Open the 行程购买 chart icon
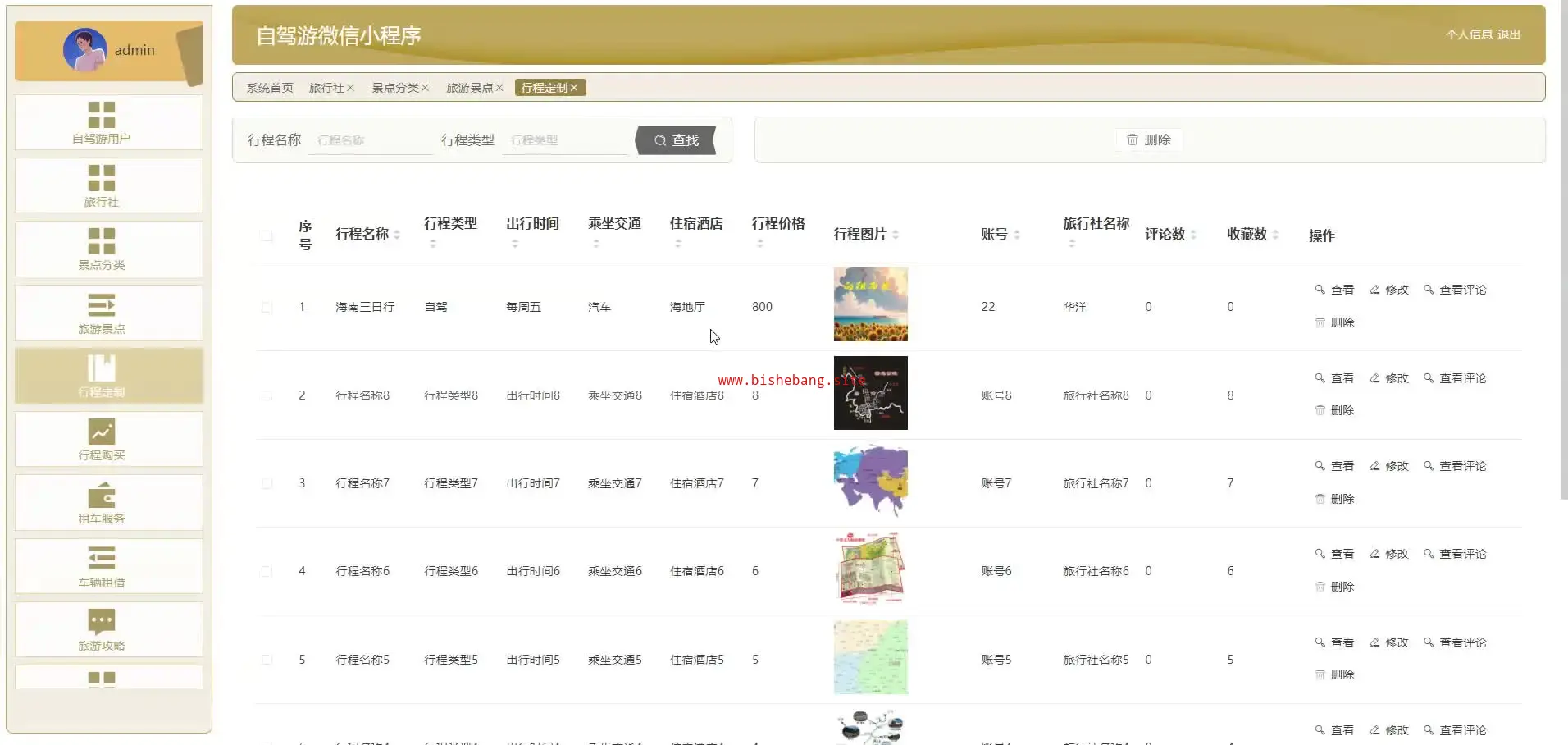 coord(102,432)
